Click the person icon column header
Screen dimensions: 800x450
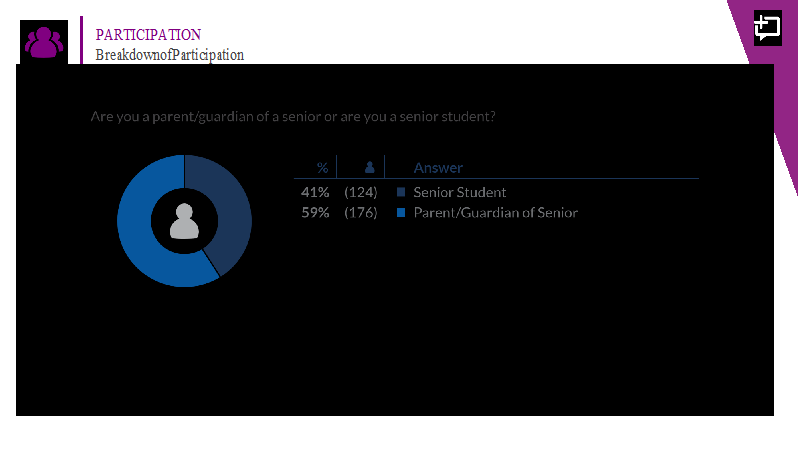pyautogui.click(x=370, y=167)
